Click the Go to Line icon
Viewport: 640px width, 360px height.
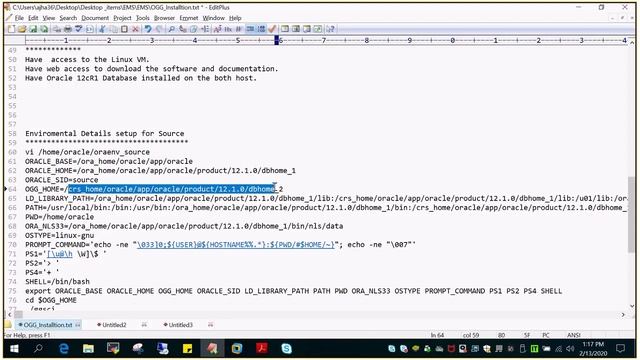[205, 29]
